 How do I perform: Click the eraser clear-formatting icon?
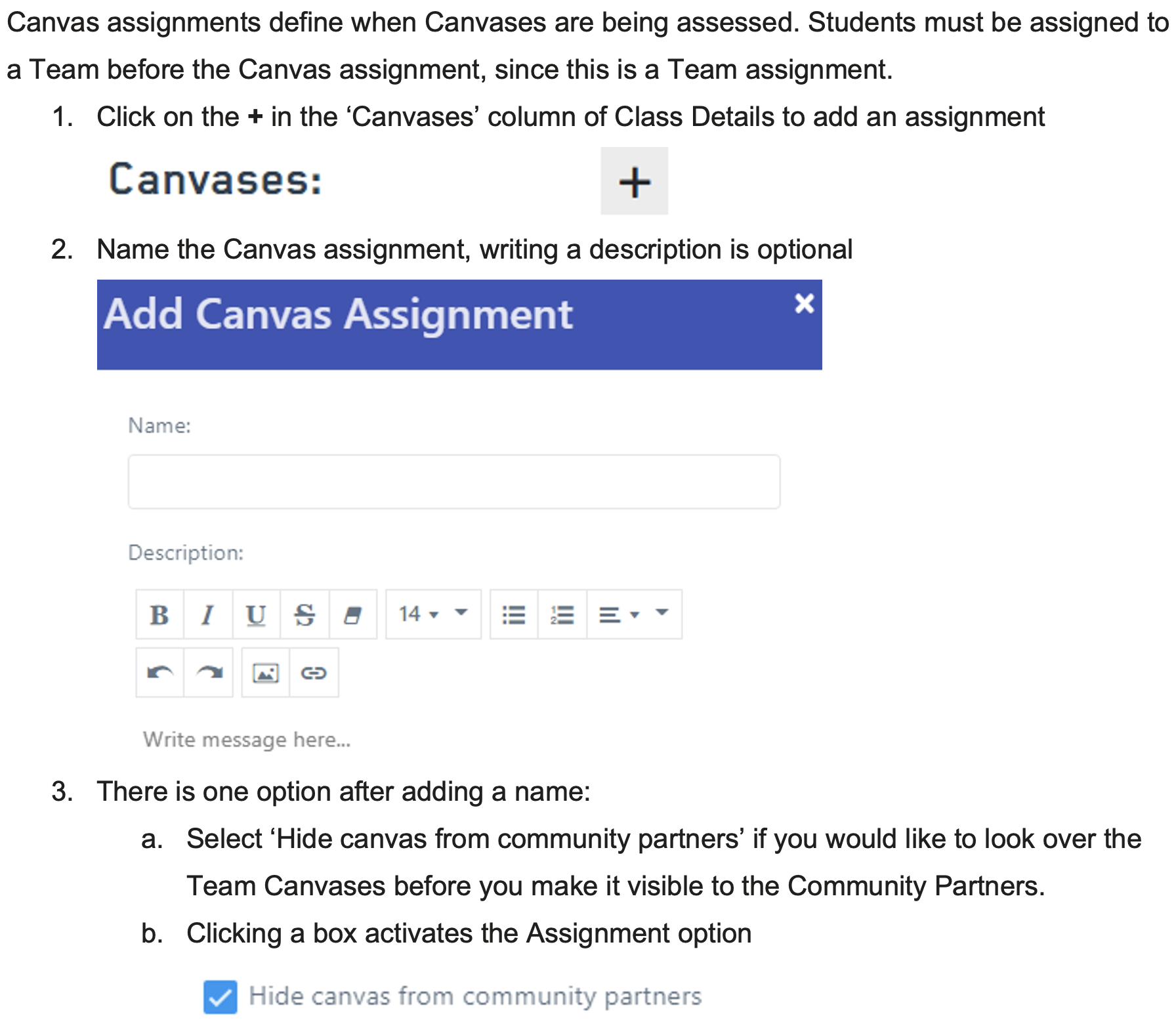click(353, 614)
